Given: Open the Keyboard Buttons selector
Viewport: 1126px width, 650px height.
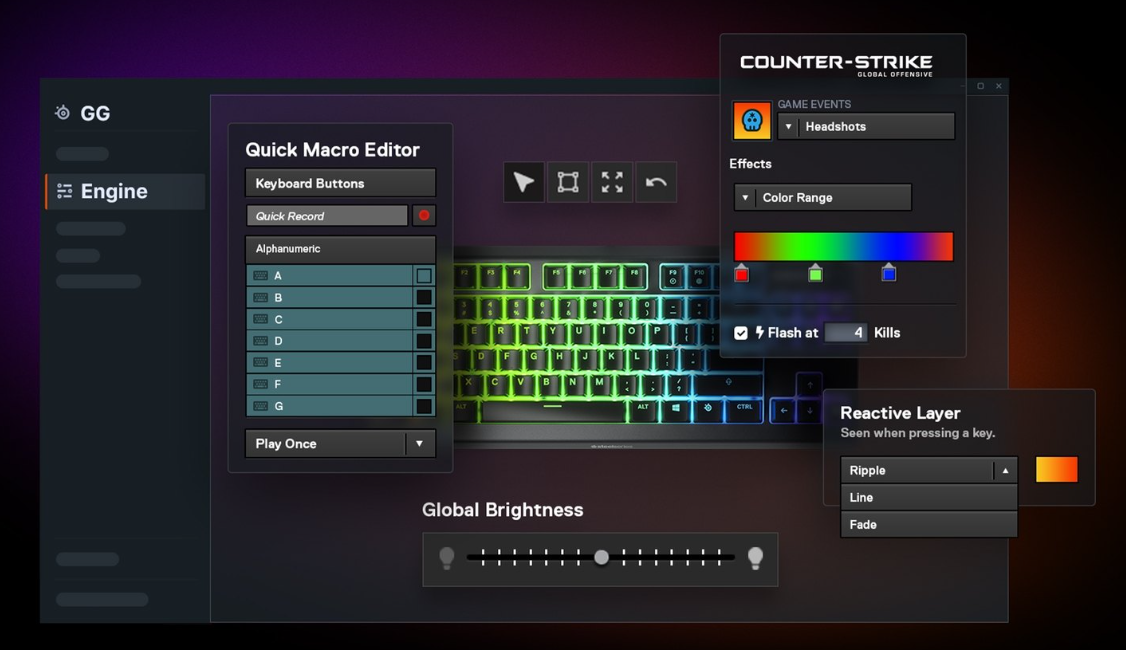Looking at the screenshot, I should click(x=340, y=183).
